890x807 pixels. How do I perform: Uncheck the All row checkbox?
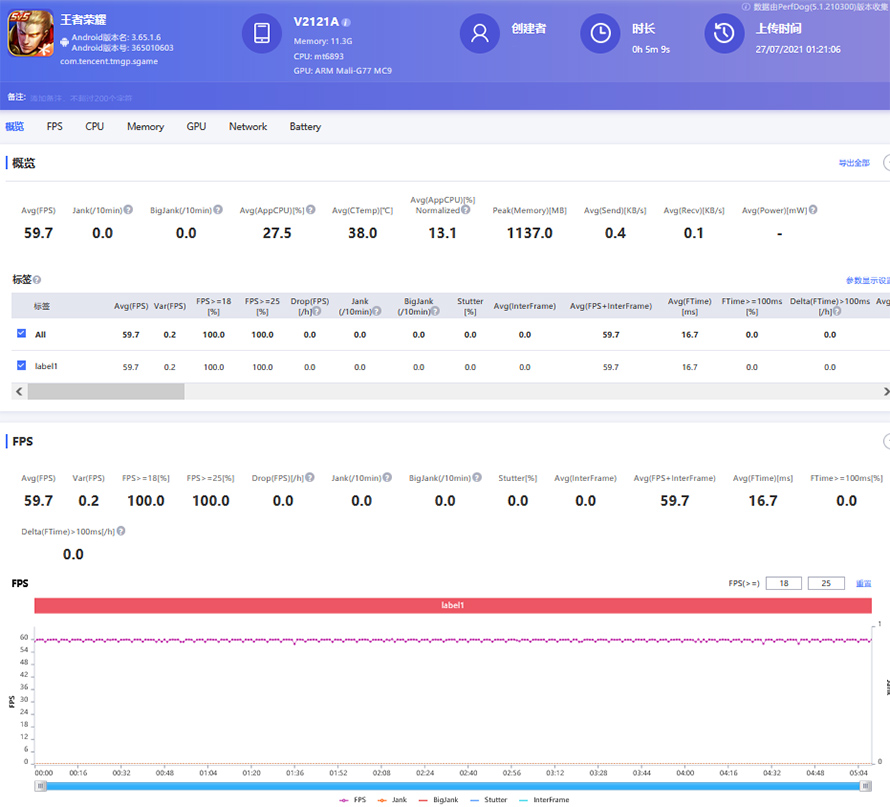pyautogui.click(x=22, y=333)
